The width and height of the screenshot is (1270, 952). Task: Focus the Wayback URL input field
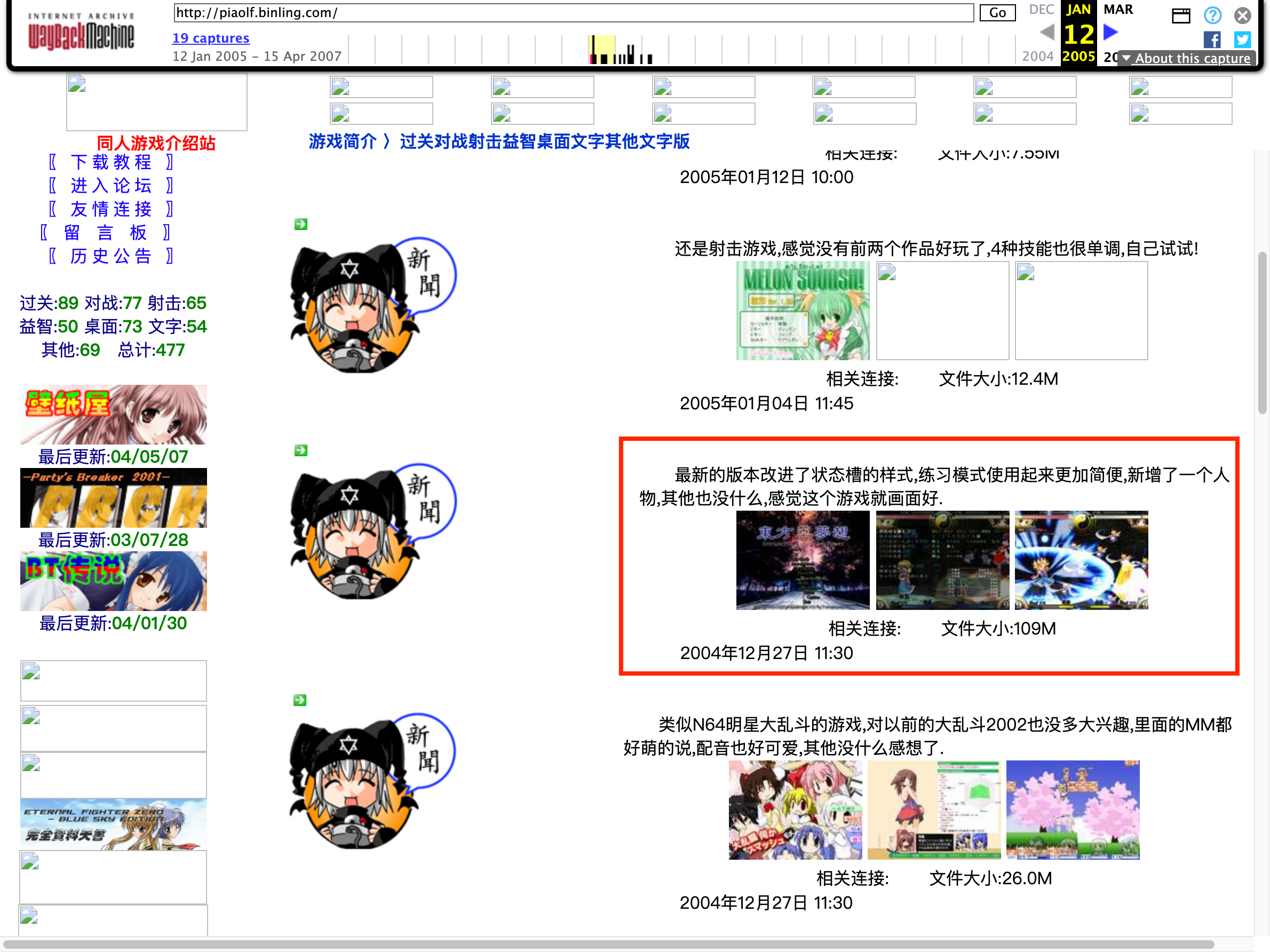[573, 13]
